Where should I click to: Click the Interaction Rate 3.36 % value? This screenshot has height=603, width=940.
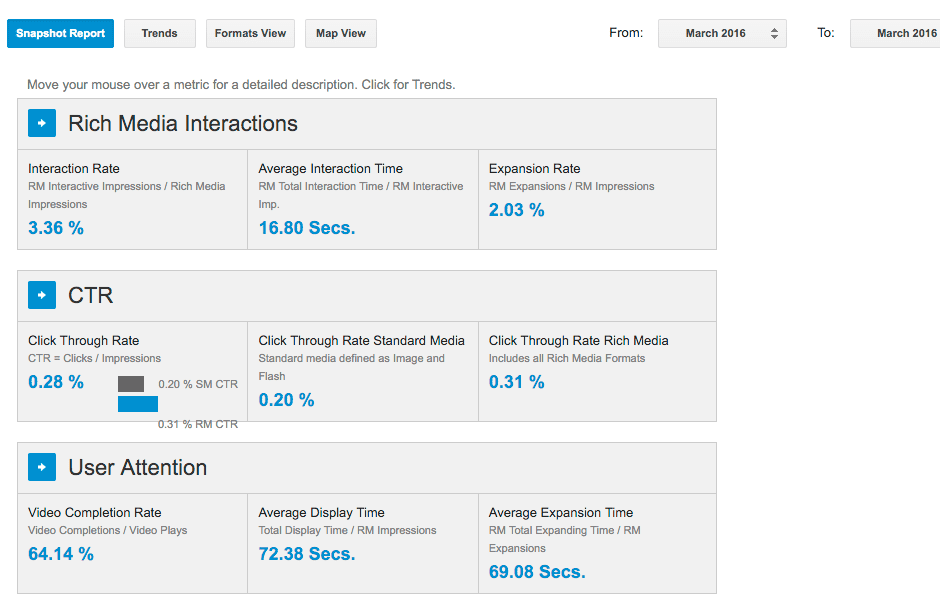tap(56, 228)
